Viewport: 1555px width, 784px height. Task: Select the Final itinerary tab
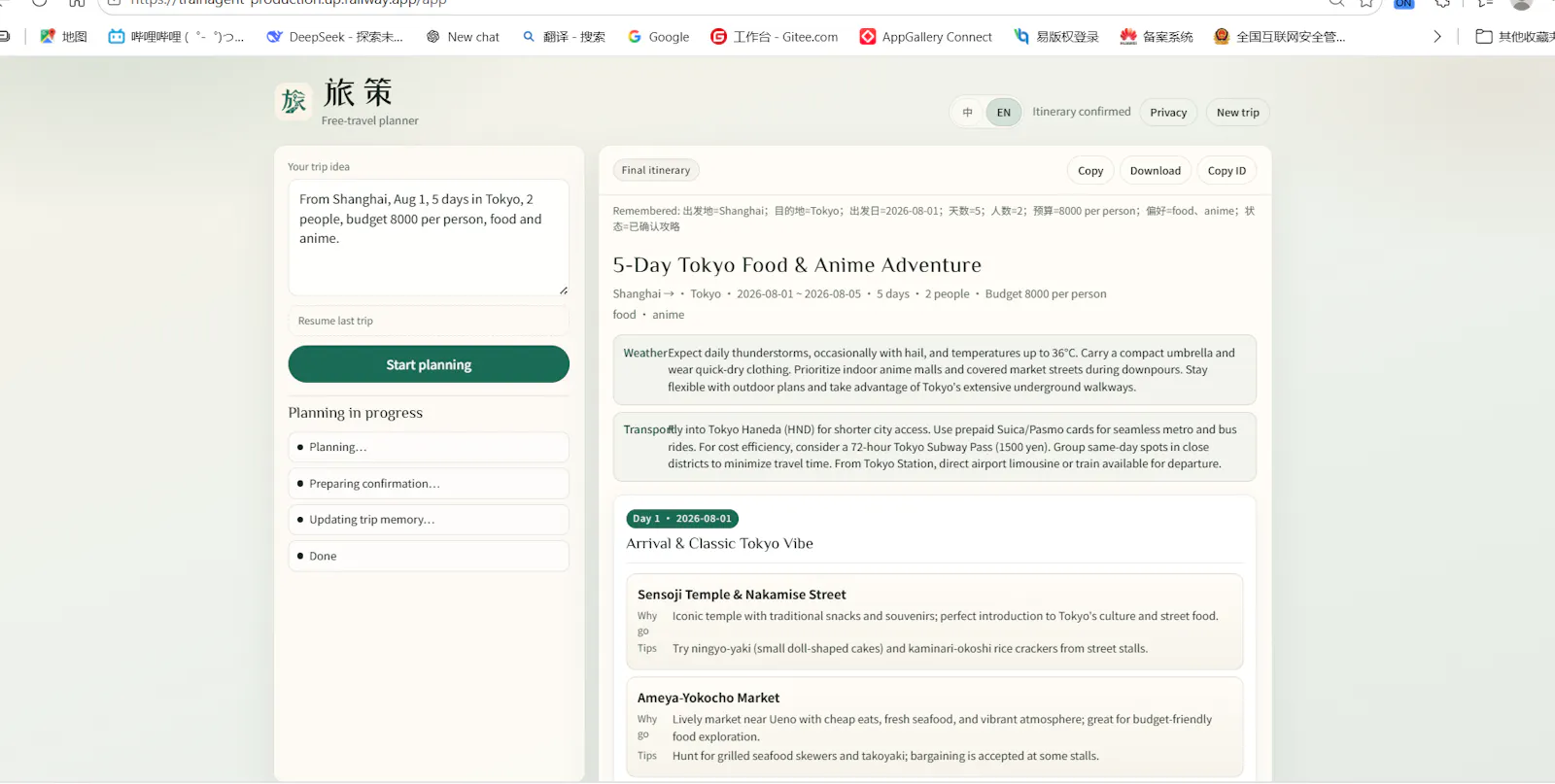(x=656, y=170)
